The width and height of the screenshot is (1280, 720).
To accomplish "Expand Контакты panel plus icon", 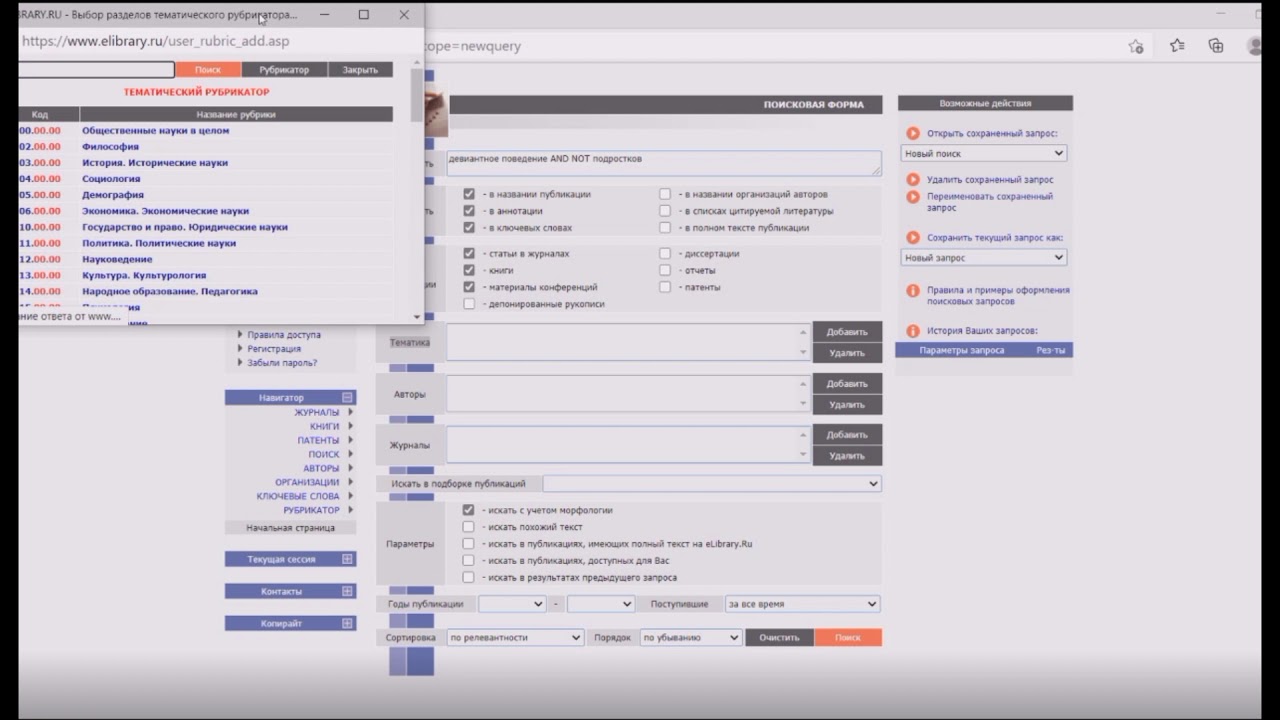I will tap(347, 591).
